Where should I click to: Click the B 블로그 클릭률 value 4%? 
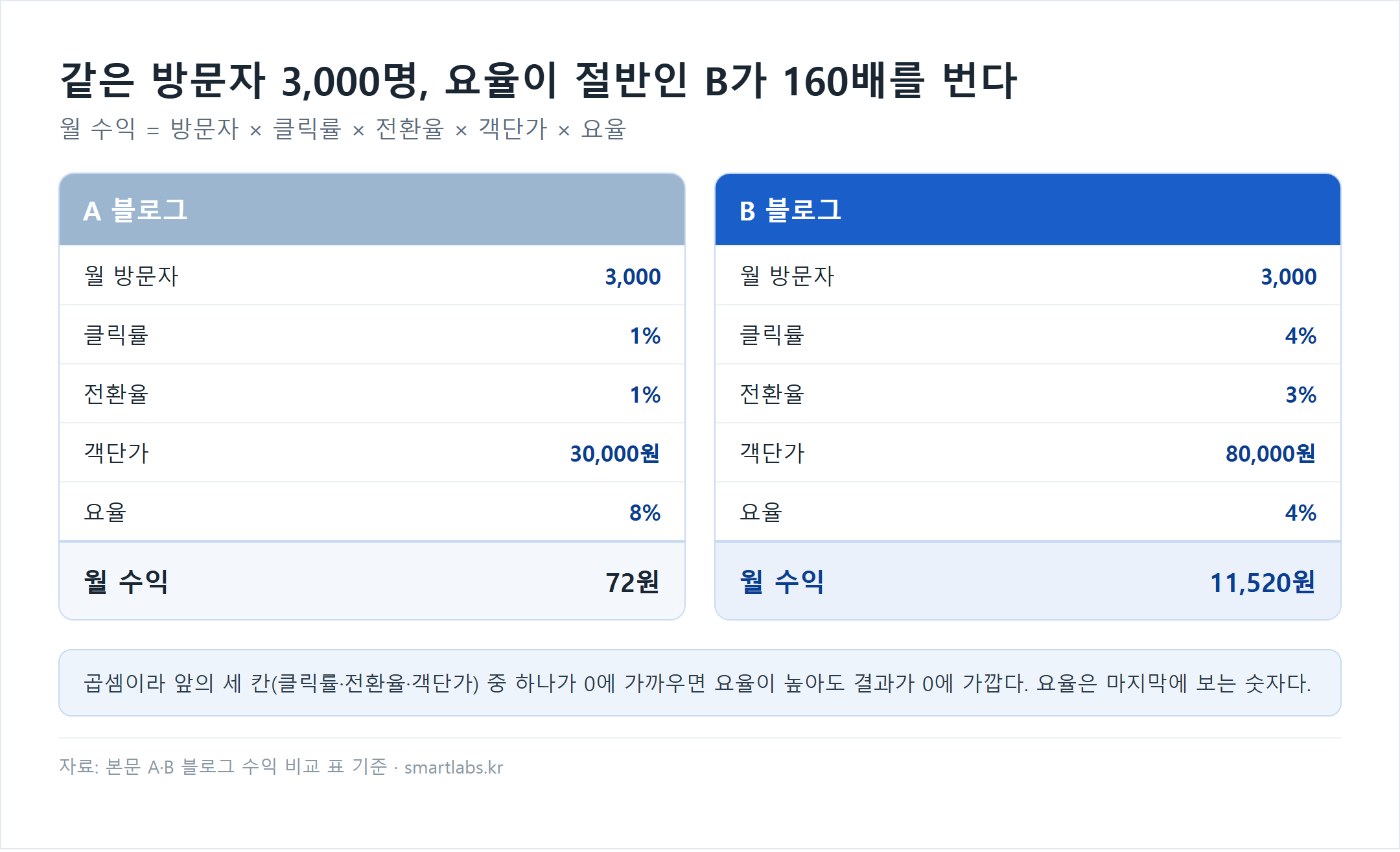click(1301, 336)
